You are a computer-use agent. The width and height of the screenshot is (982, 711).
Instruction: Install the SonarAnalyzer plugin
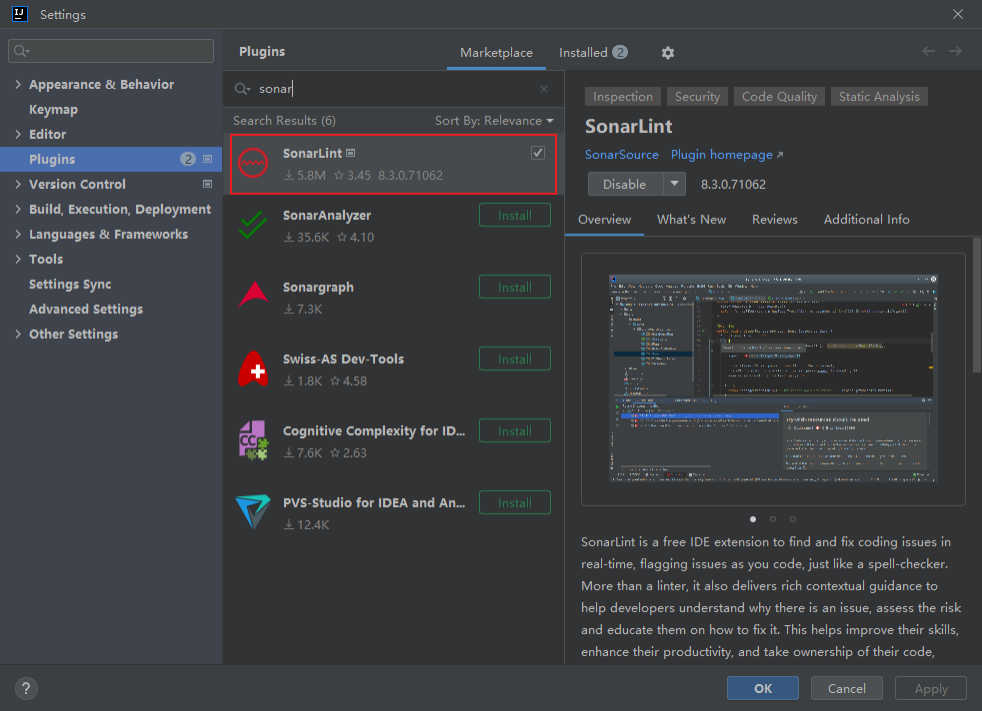point(515,215)
